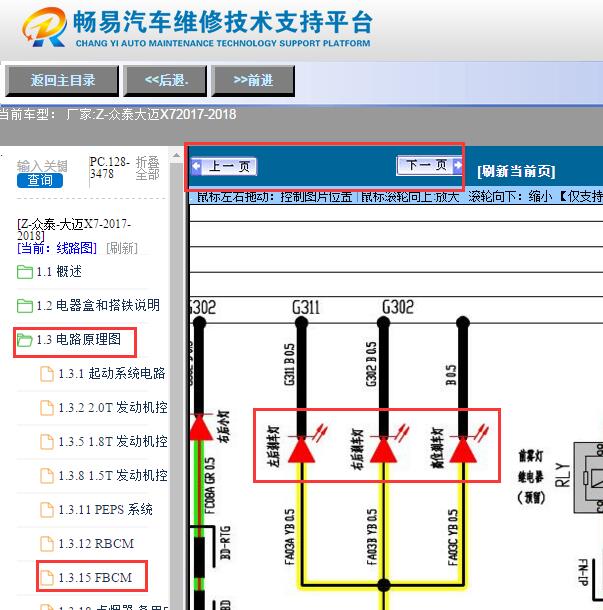Go back with the <<后退 button

165,81
